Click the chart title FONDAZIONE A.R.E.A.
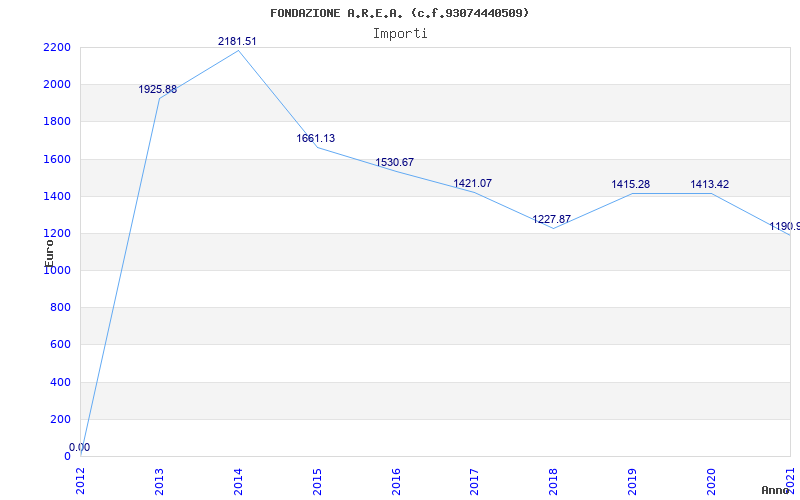The image size is (800, 500). 399,13
